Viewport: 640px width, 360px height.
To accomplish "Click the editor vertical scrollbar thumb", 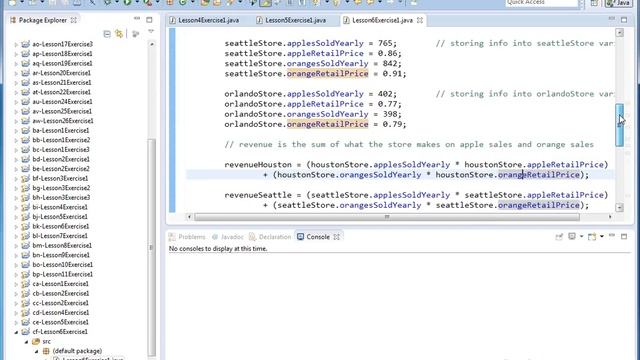I will (x=620, y=125).
